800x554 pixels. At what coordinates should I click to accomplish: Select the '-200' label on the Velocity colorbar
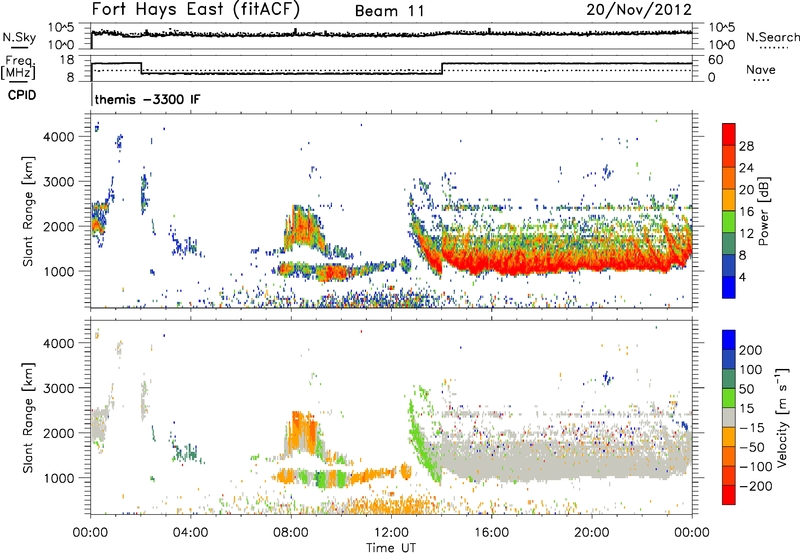pos(756,486)
